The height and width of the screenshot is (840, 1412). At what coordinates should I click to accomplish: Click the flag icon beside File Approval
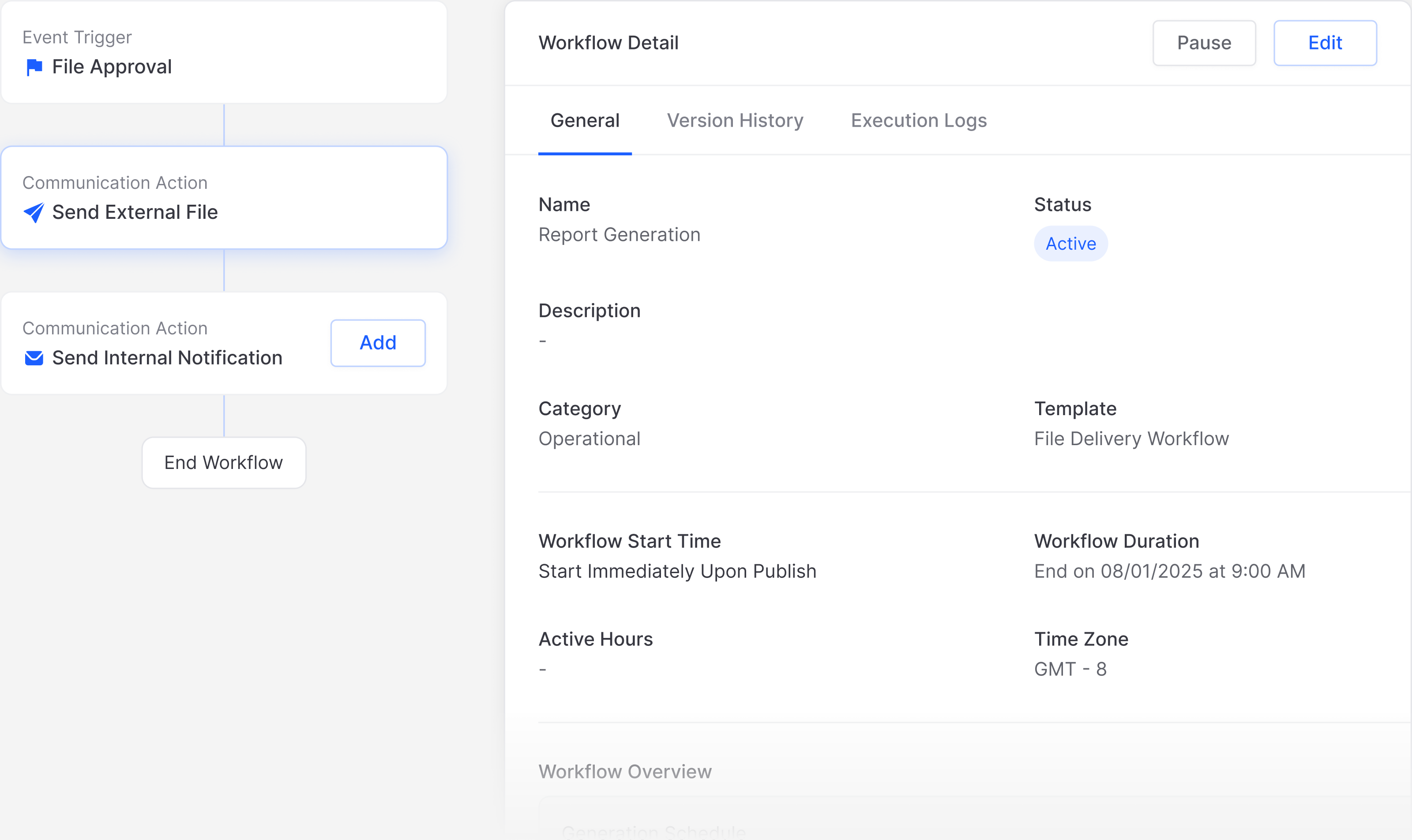pyautogui.click(x=34, y=67)
